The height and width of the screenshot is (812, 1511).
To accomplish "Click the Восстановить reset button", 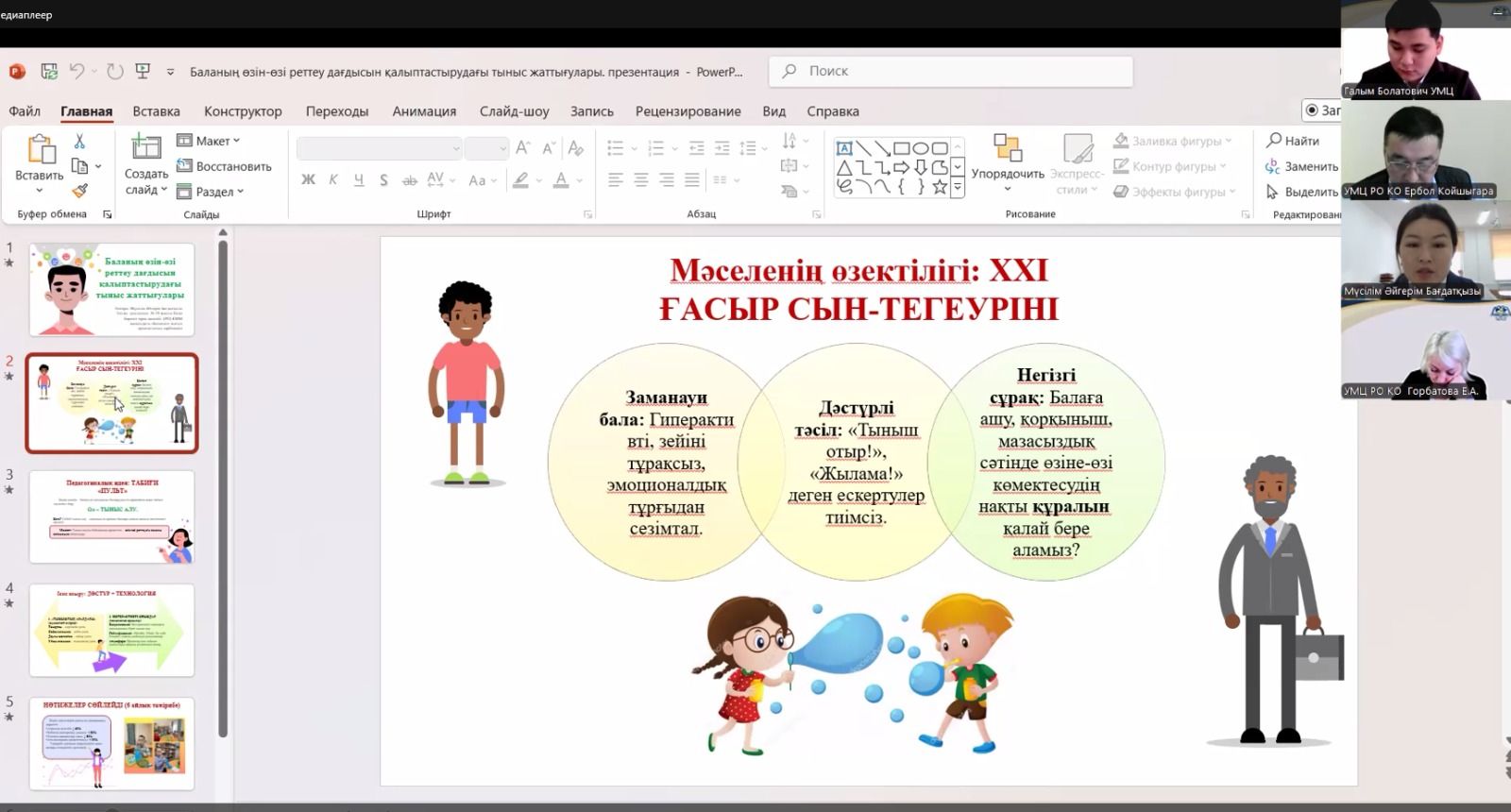I will click(225, 166).
